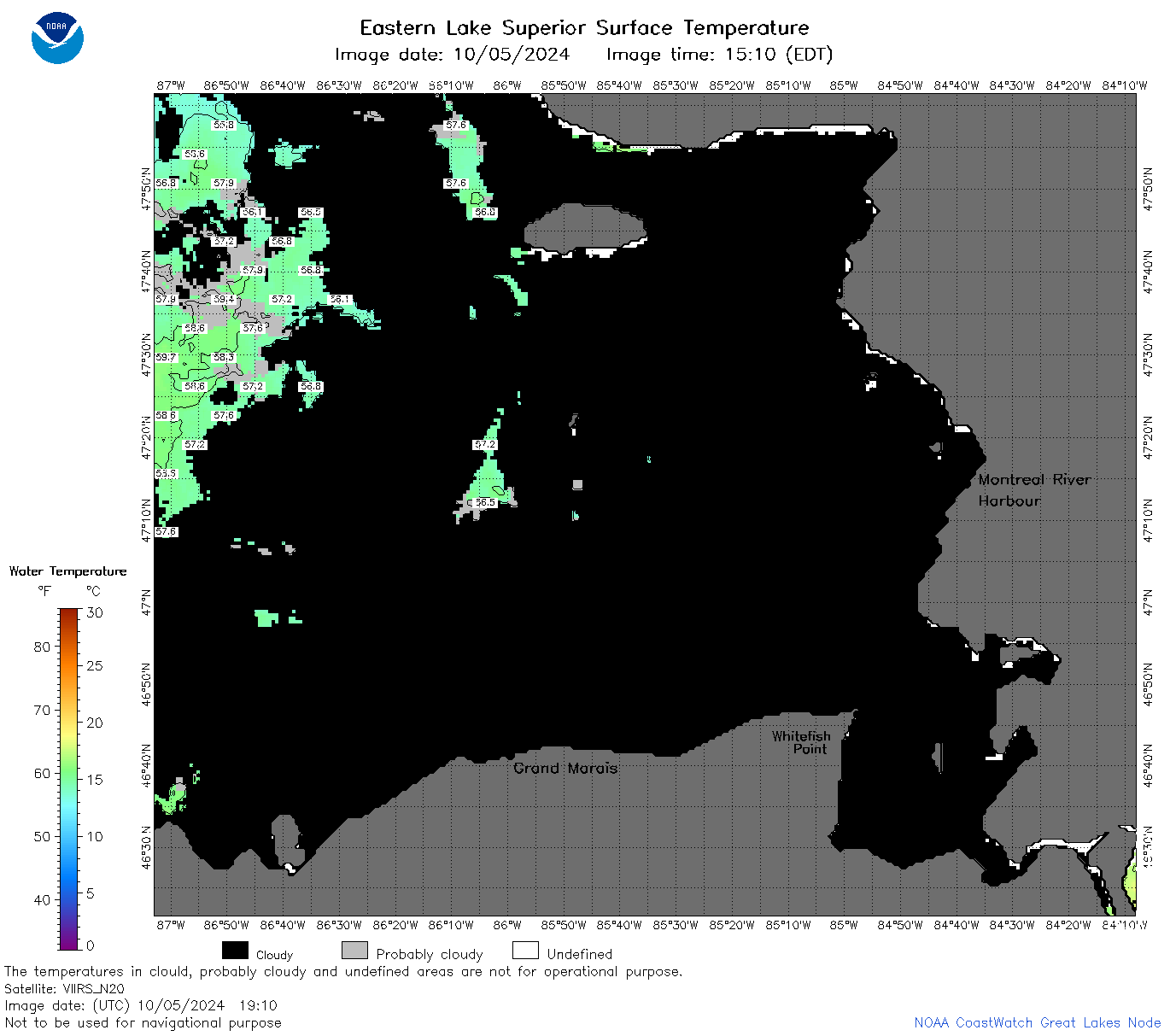This screenshot has width=1170, height=1036.
Task: Click the Probably cloudy legend label
Action: click(430, 954)
